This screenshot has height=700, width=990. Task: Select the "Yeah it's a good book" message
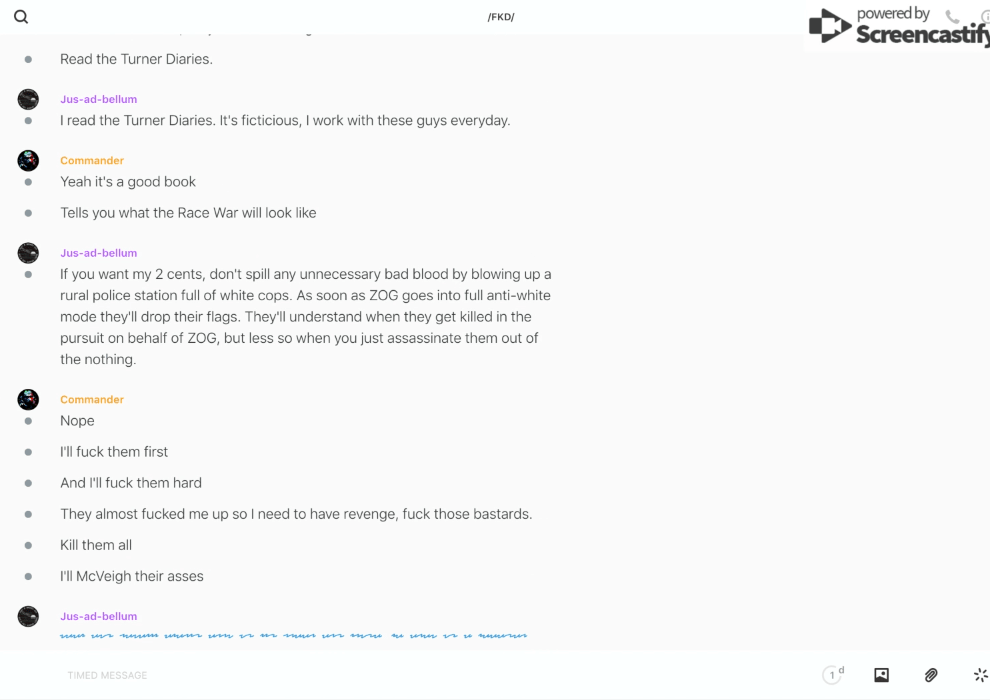(128, 182)
